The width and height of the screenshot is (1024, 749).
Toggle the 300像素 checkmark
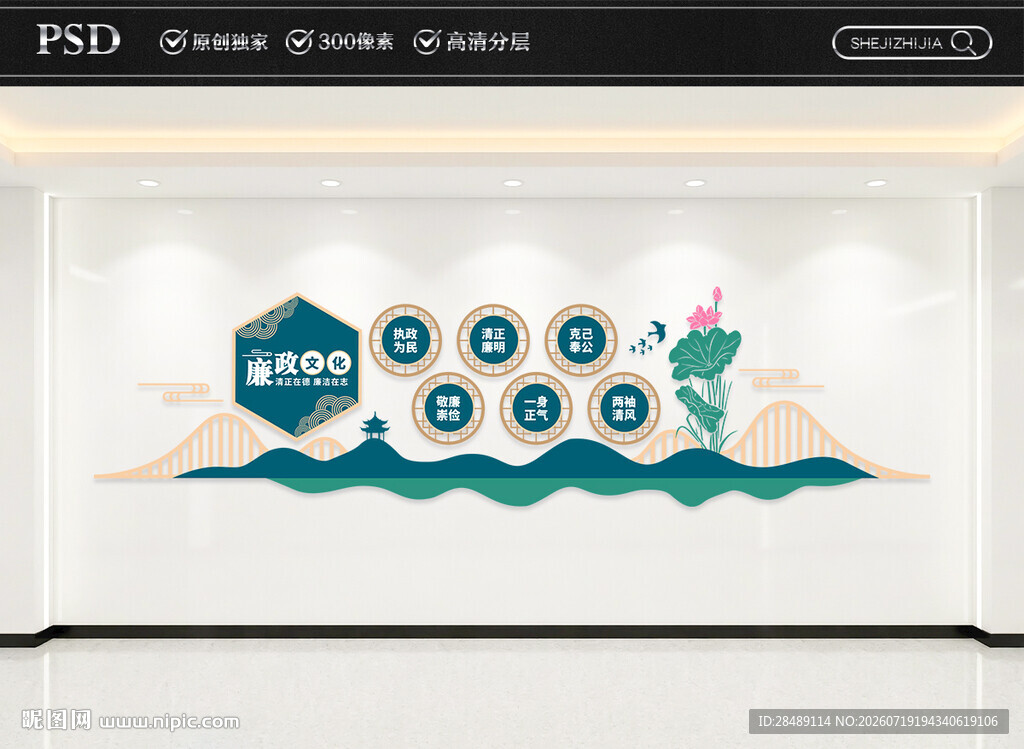coord(299,42)
